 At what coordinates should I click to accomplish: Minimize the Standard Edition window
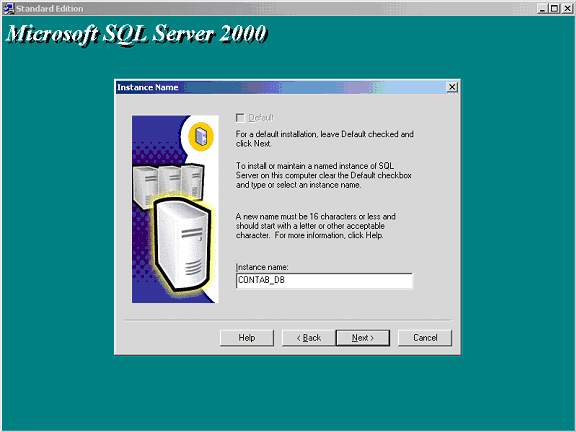[543, 8]
